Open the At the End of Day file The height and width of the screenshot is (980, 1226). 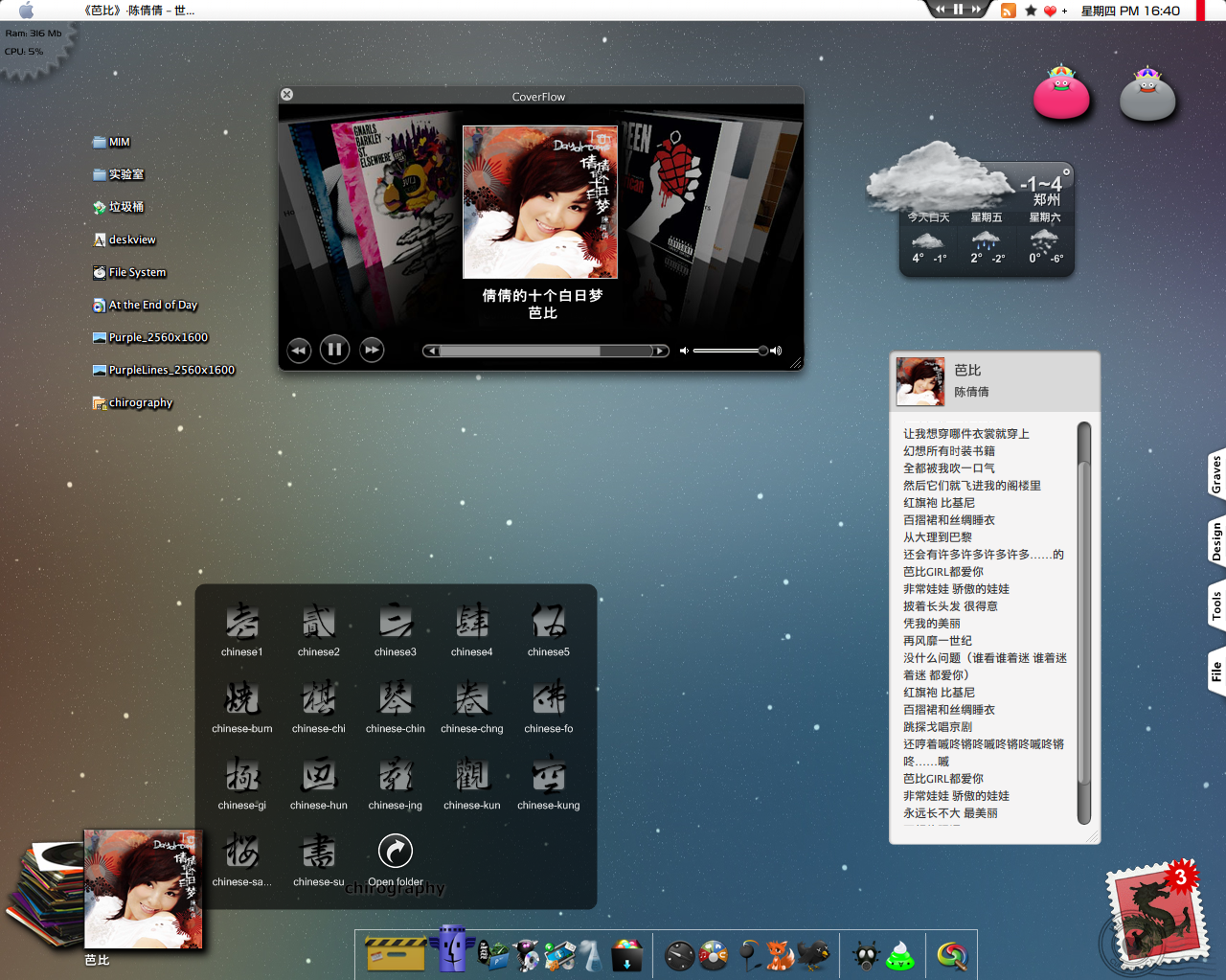146,305
